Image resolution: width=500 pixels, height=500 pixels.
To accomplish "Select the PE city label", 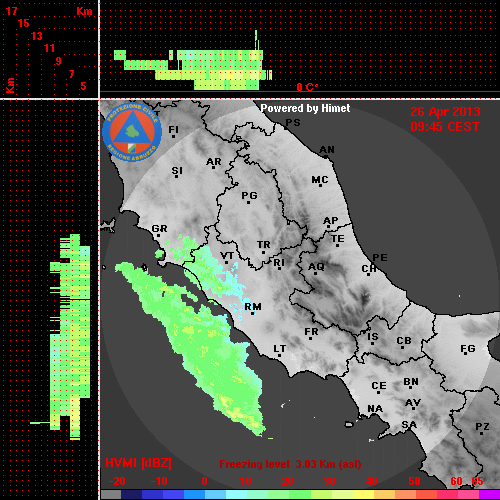I will tap(380, 257).
